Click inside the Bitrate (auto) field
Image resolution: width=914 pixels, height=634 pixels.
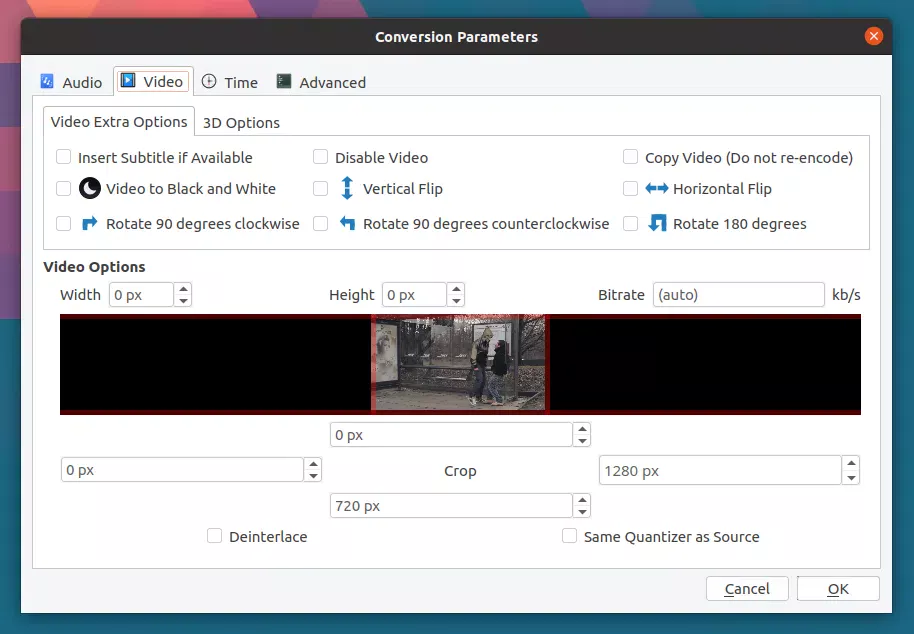738,294
